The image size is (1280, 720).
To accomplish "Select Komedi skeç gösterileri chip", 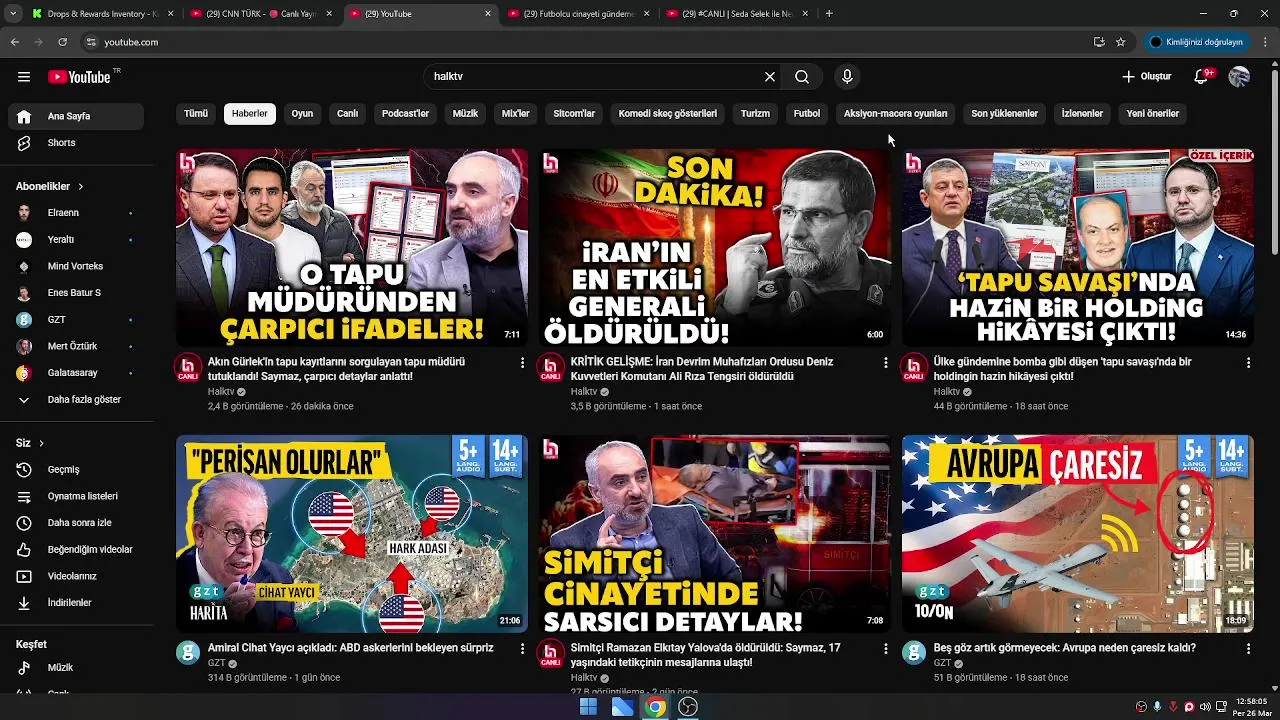I will 668,114.
